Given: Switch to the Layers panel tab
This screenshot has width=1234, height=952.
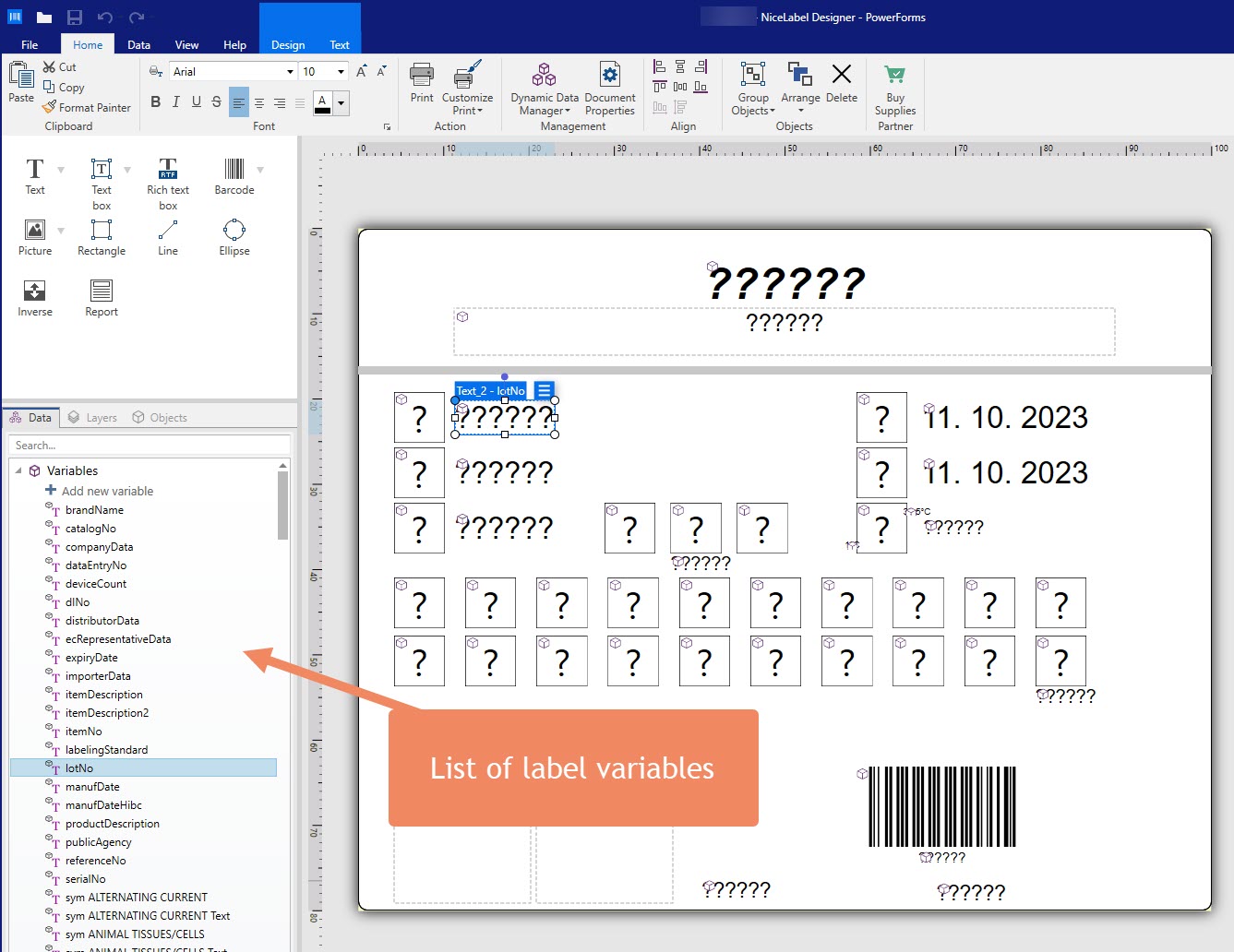Looking at the screenshot, I should [93, 418].
